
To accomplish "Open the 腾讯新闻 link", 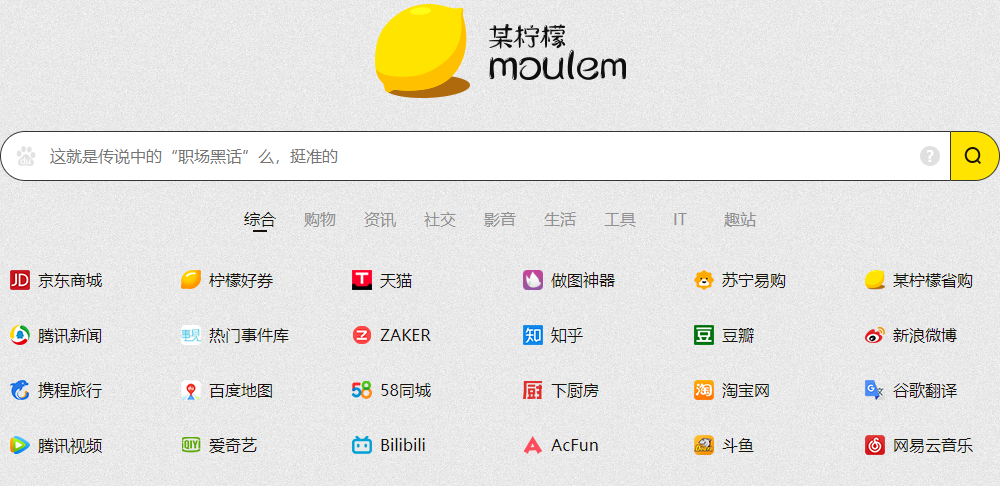I will click(70, 335).
